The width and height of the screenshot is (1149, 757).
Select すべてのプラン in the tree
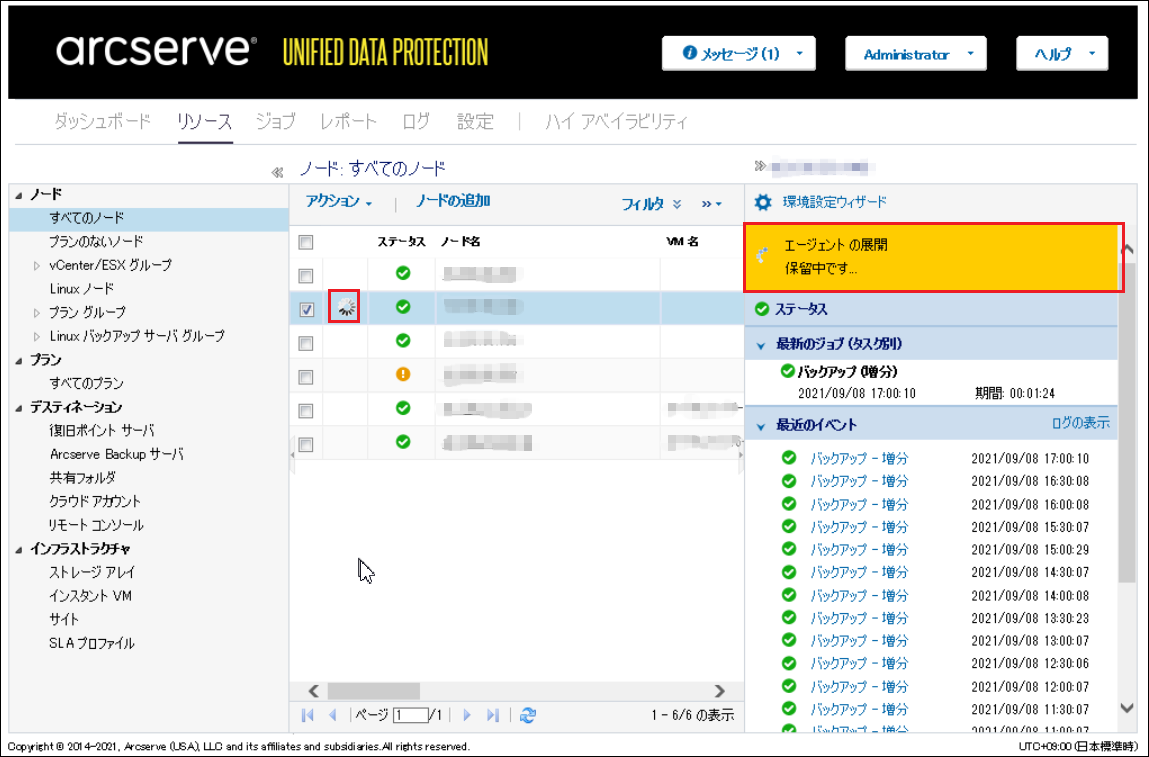click(x=86, y=383)
